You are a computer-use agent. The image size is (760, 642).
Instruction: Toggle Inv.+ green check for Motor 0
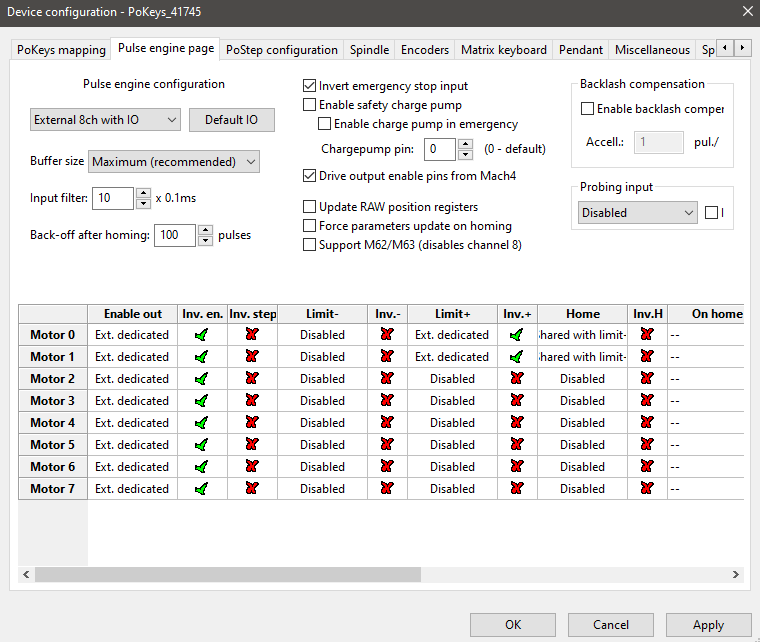[517, 335]
